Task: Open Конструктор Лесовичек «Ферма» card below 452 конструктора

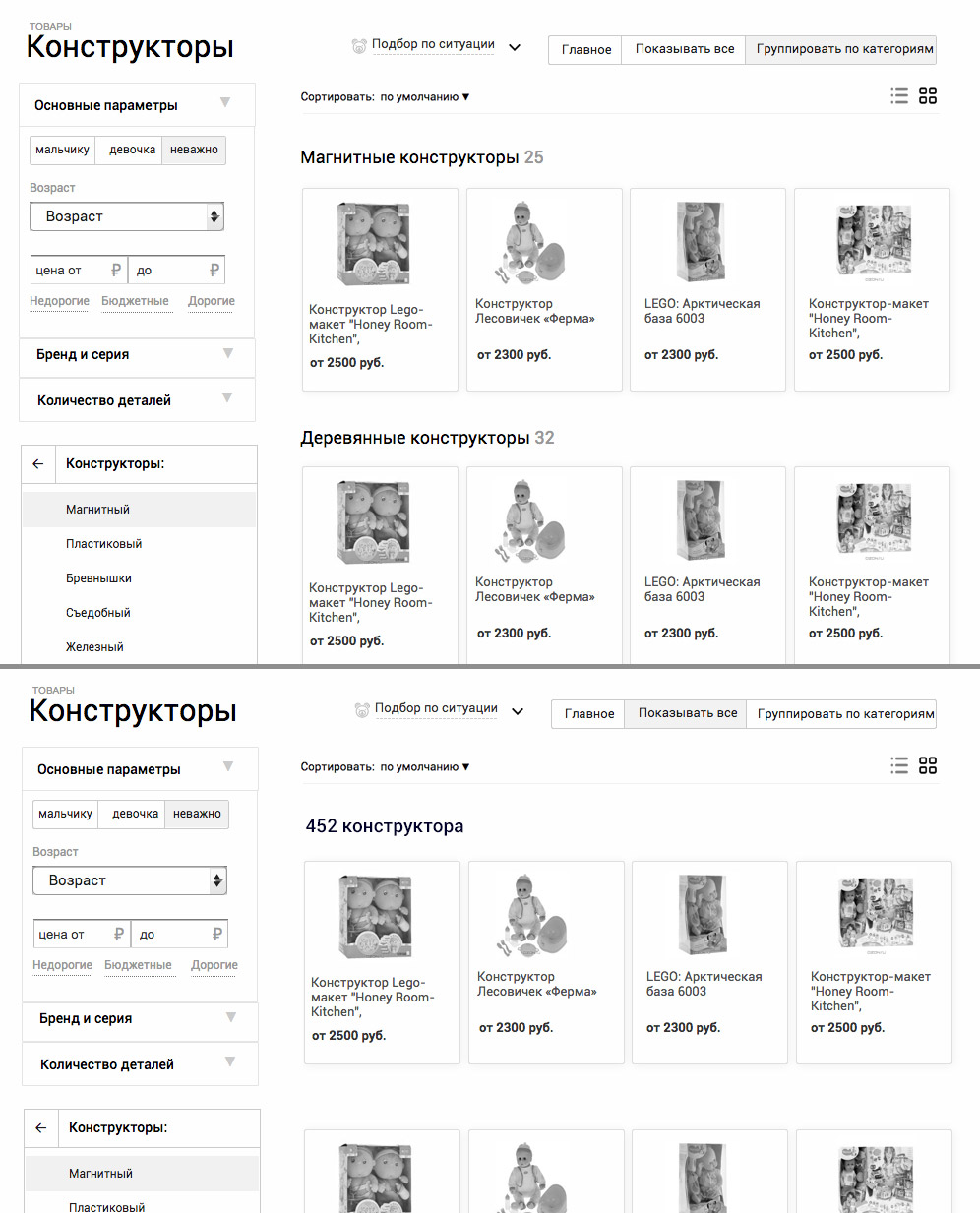Action: coord(546,962)
